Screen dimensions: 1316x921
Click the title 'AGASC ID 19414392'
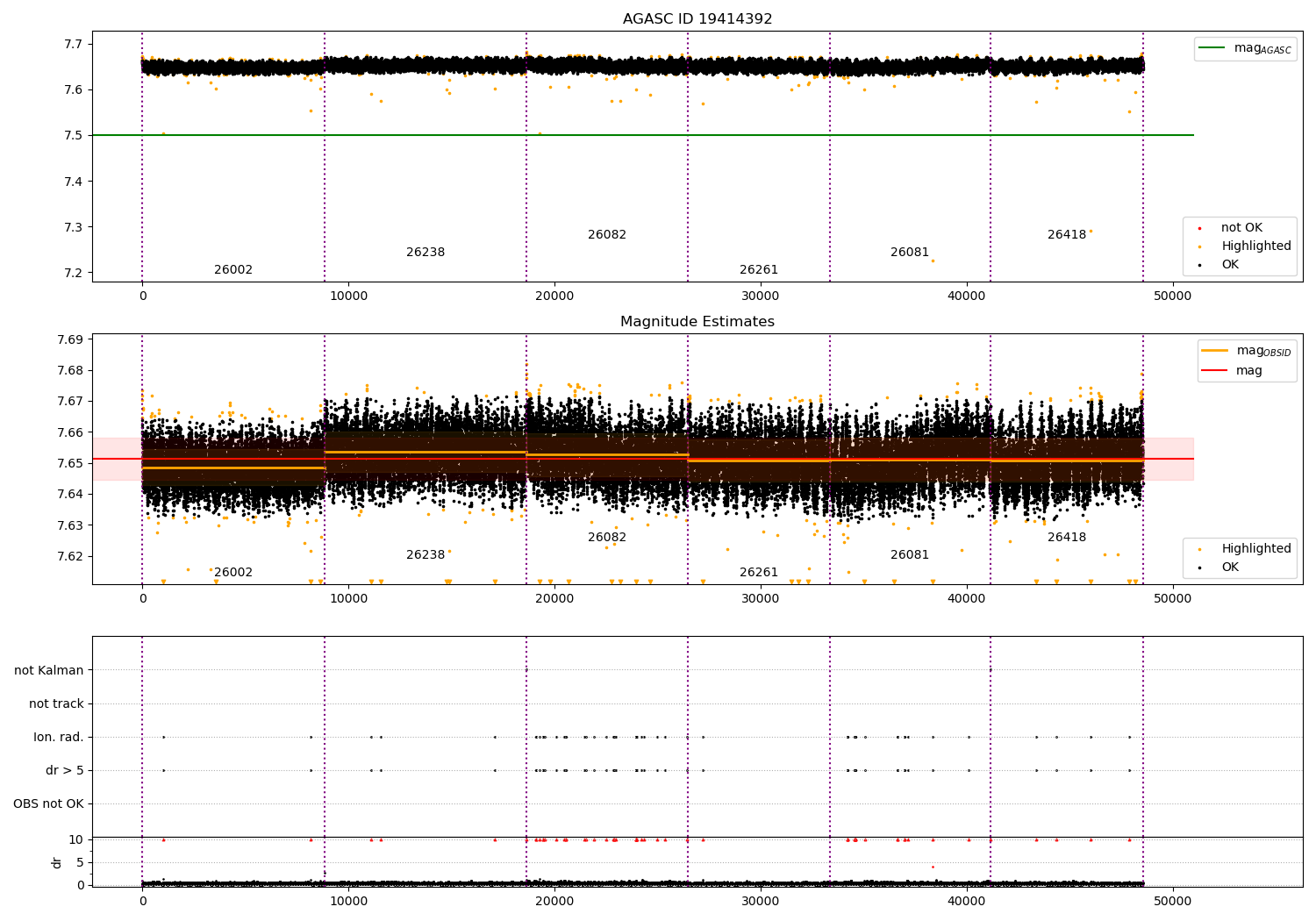[697, 19]
